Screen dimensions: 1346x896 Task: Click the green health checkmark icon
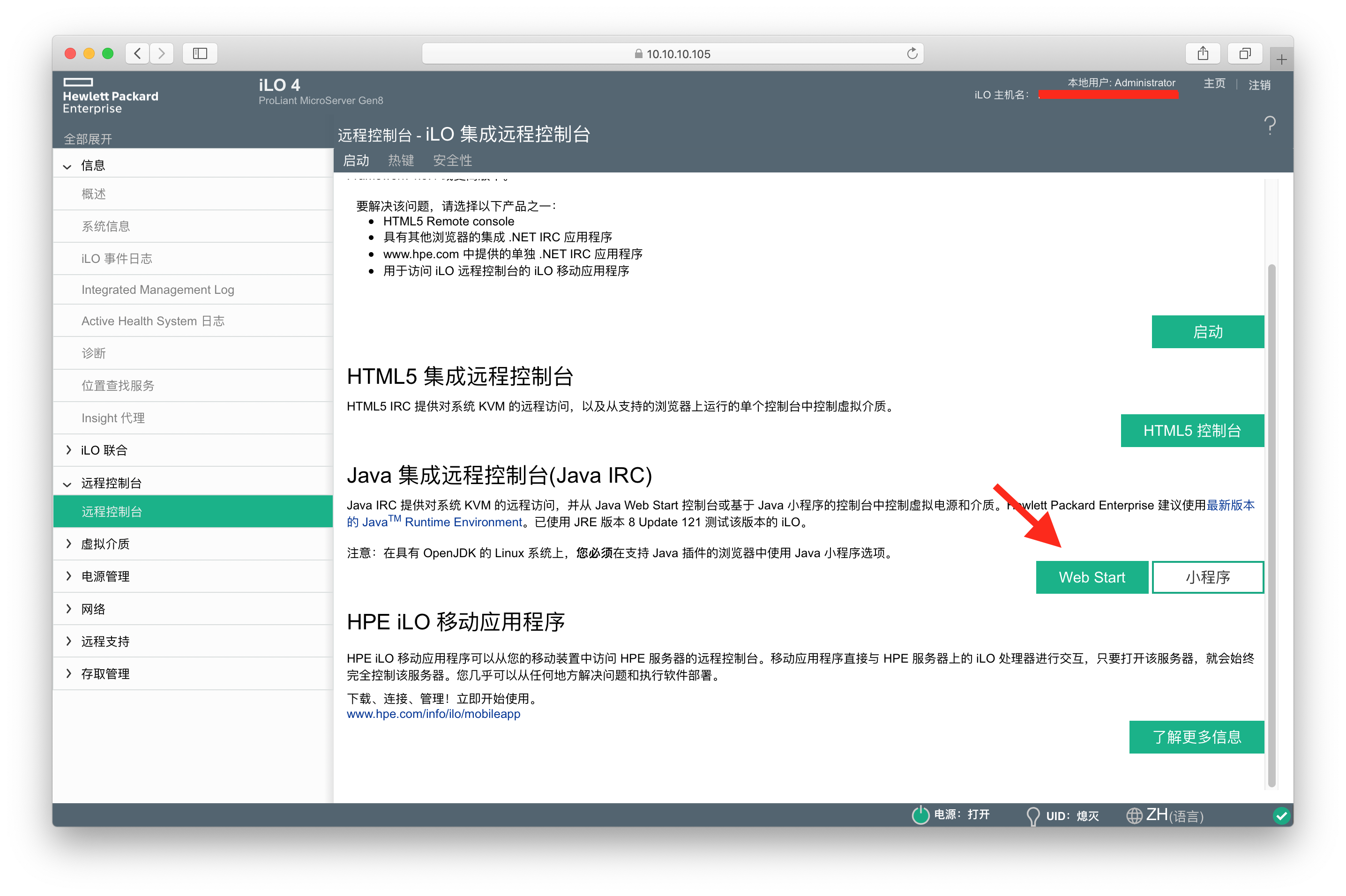[x=1281, y=815]
